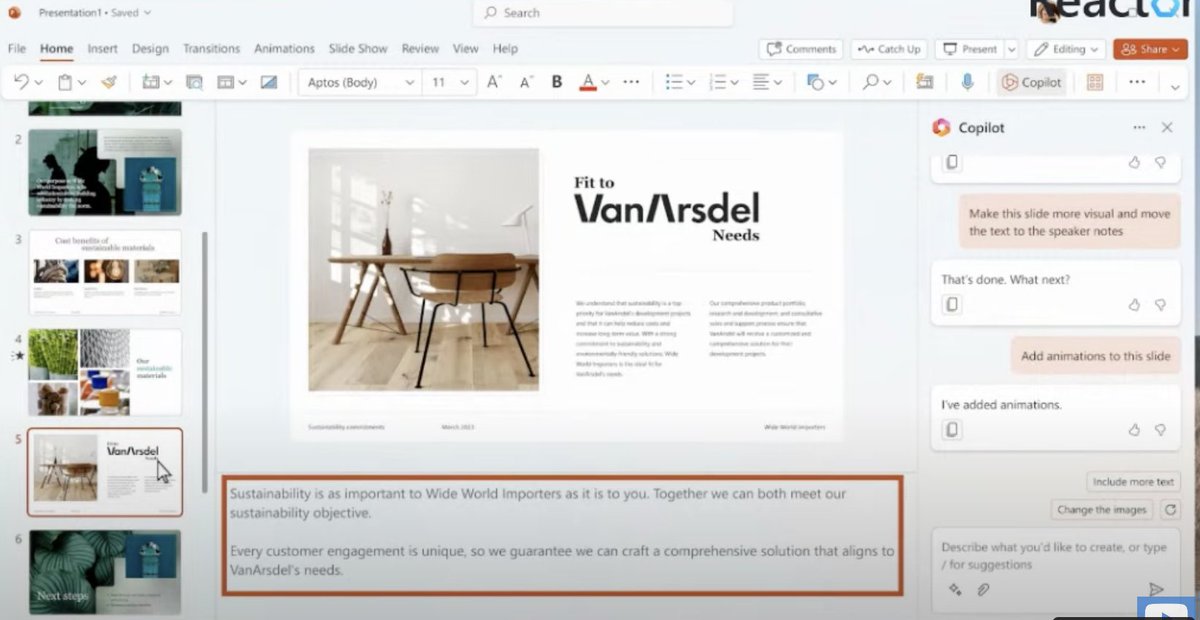The height and width of the screenshot is (620, 1200).
Task: Switch to the Animations tab
Action: pos(285,48)
